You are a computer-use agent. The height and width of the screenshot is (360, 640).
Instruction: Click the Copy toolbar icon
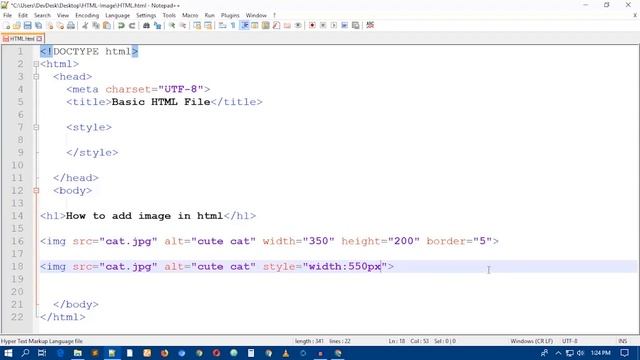(x=96, y=26)
